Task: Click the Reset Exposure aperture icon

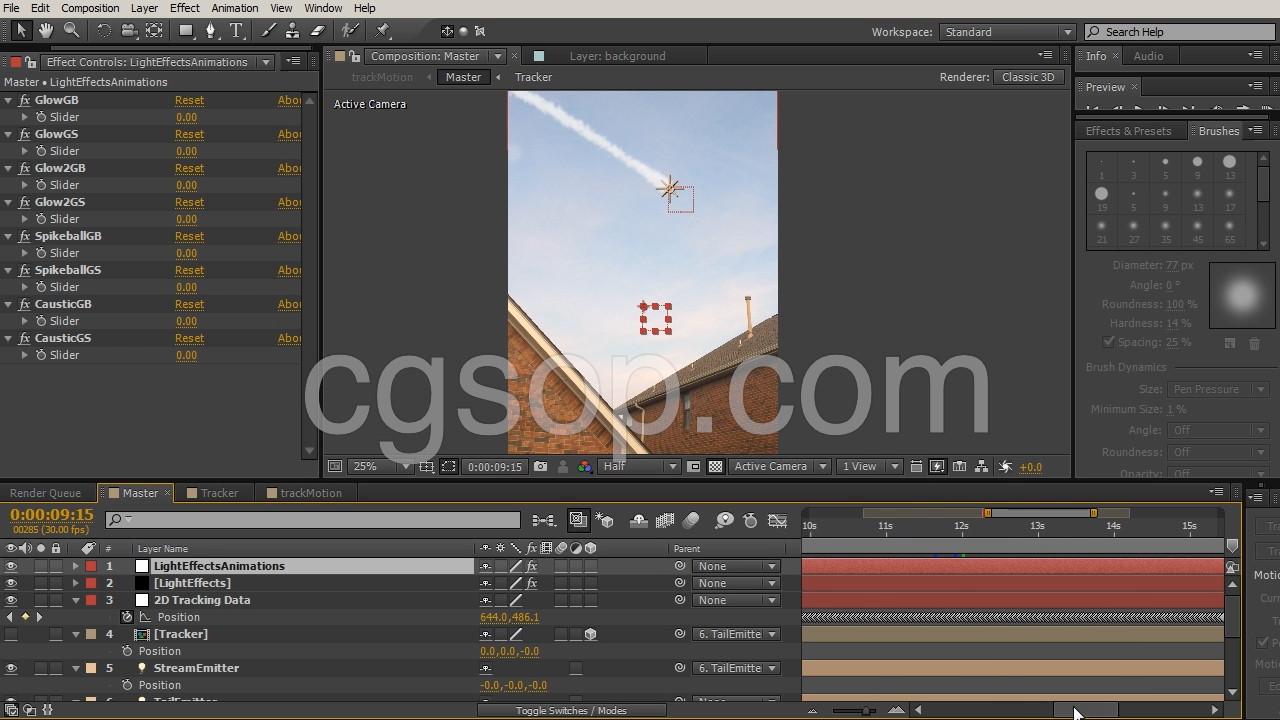Action: pyautogui.click(x=1005, y=466)
